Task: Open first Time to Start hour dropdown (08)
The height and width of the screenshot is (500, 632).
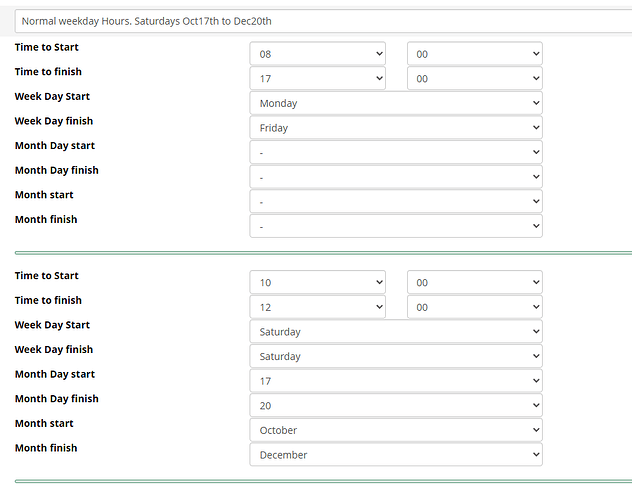Action: click(x=317, y=54)
